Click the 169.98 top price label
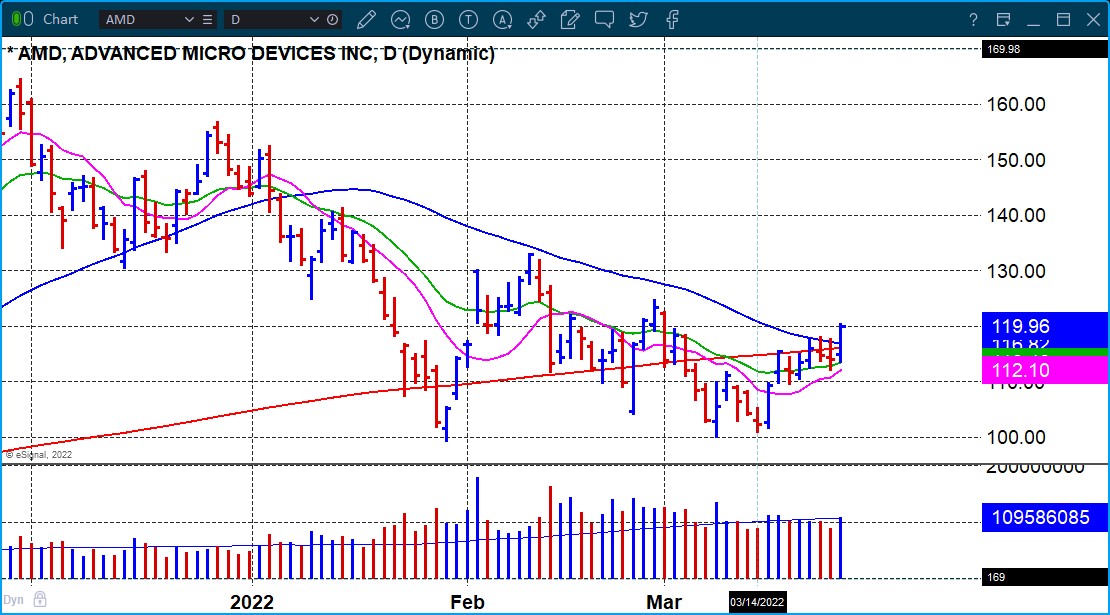 pyautogui.click(x=1045, y=49)
